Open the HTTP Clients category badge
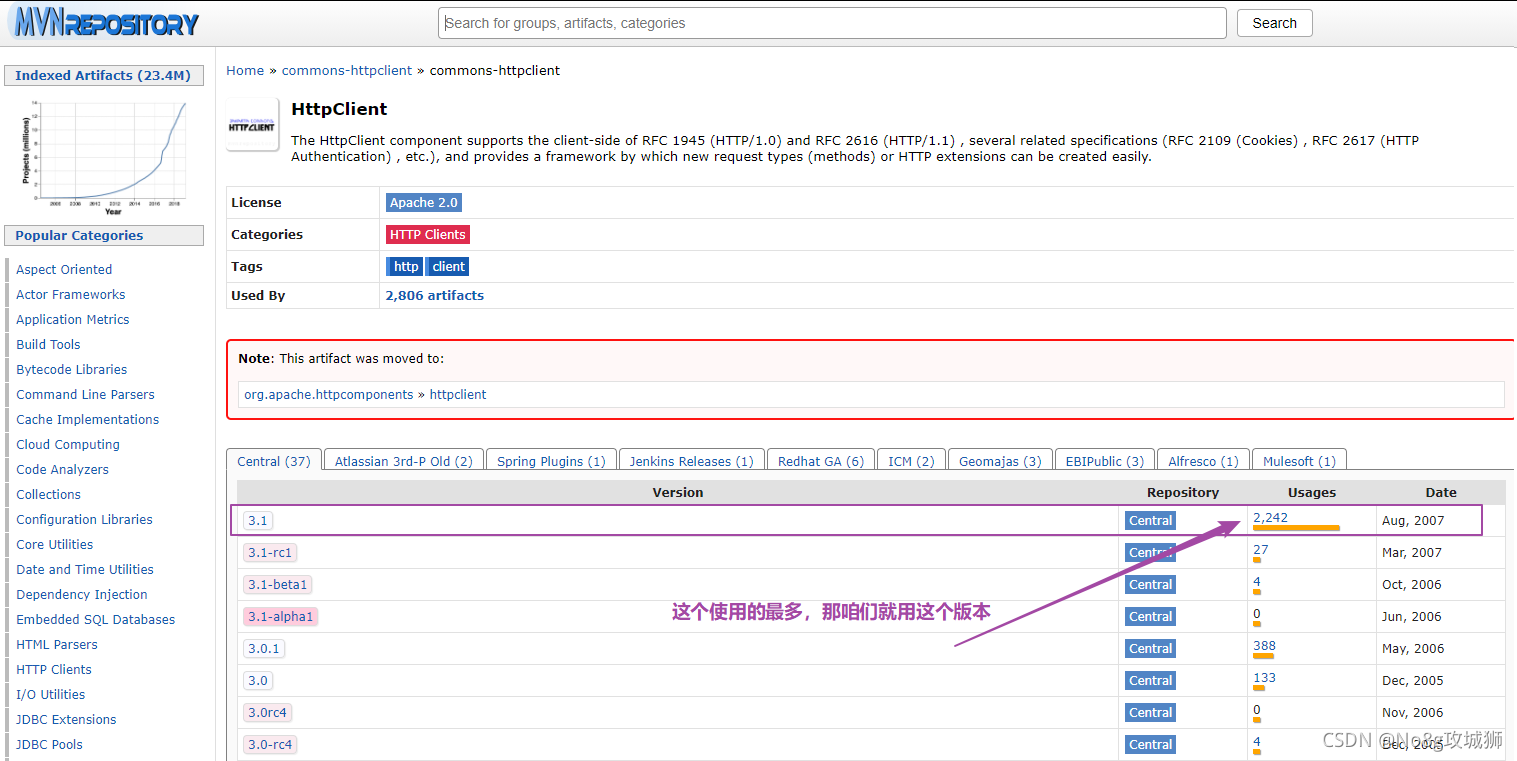 428,234
